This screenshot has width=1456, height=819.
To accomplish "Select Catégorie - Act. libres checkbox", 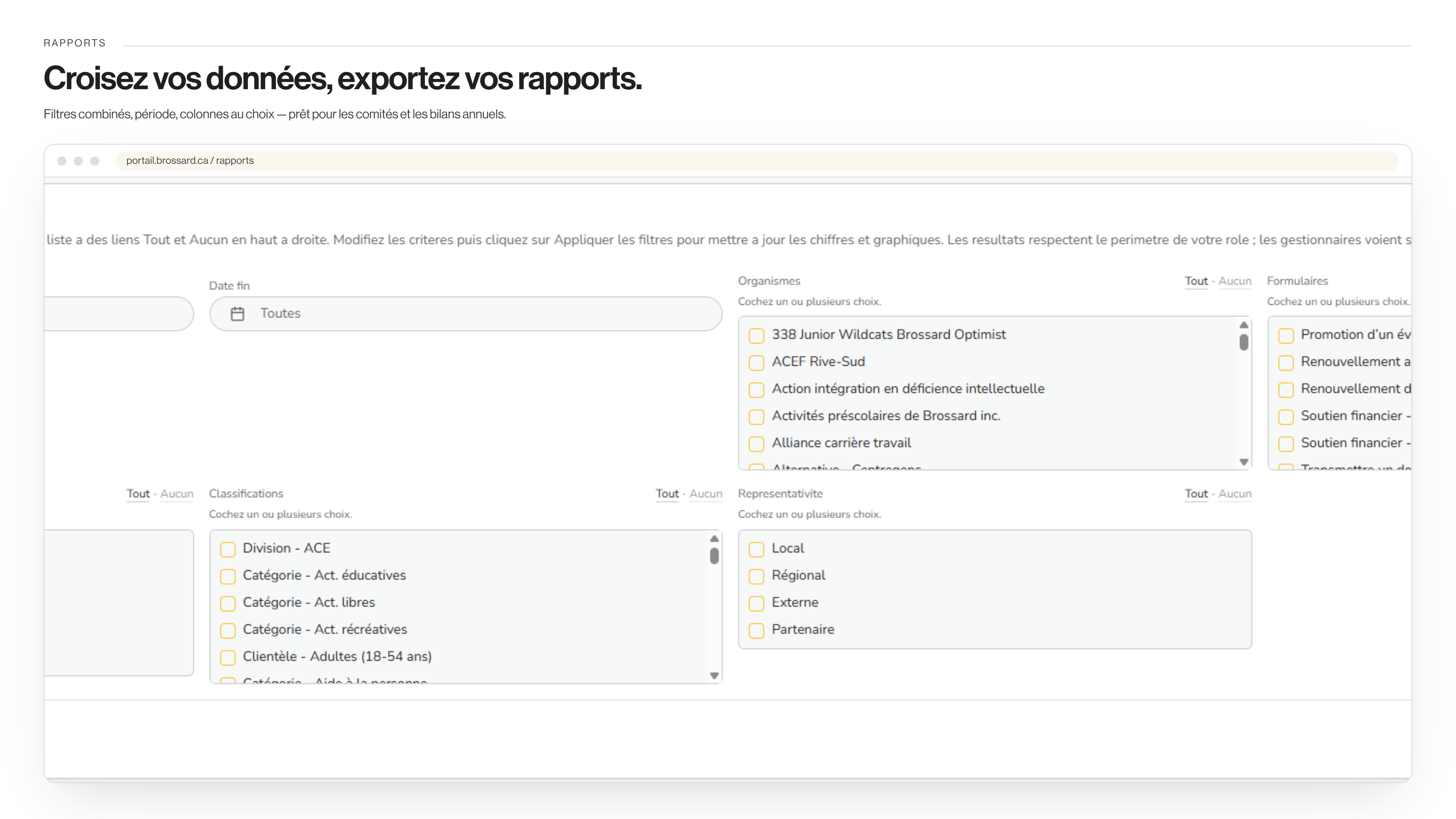I will [228, 603].
